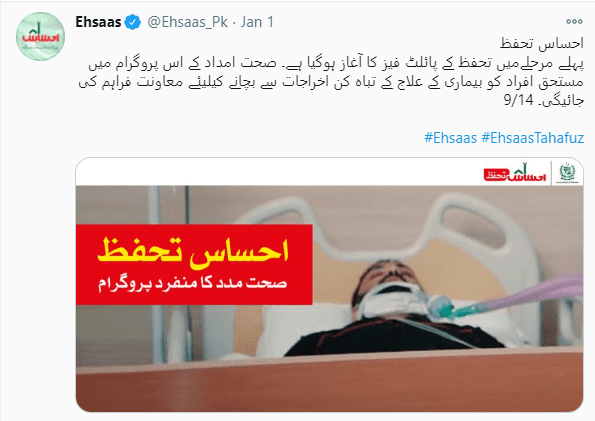Viewport: 595px width, 421px height.
Task: Open the @Ehsaas_Pk handle link
Action: pos(187,22)
